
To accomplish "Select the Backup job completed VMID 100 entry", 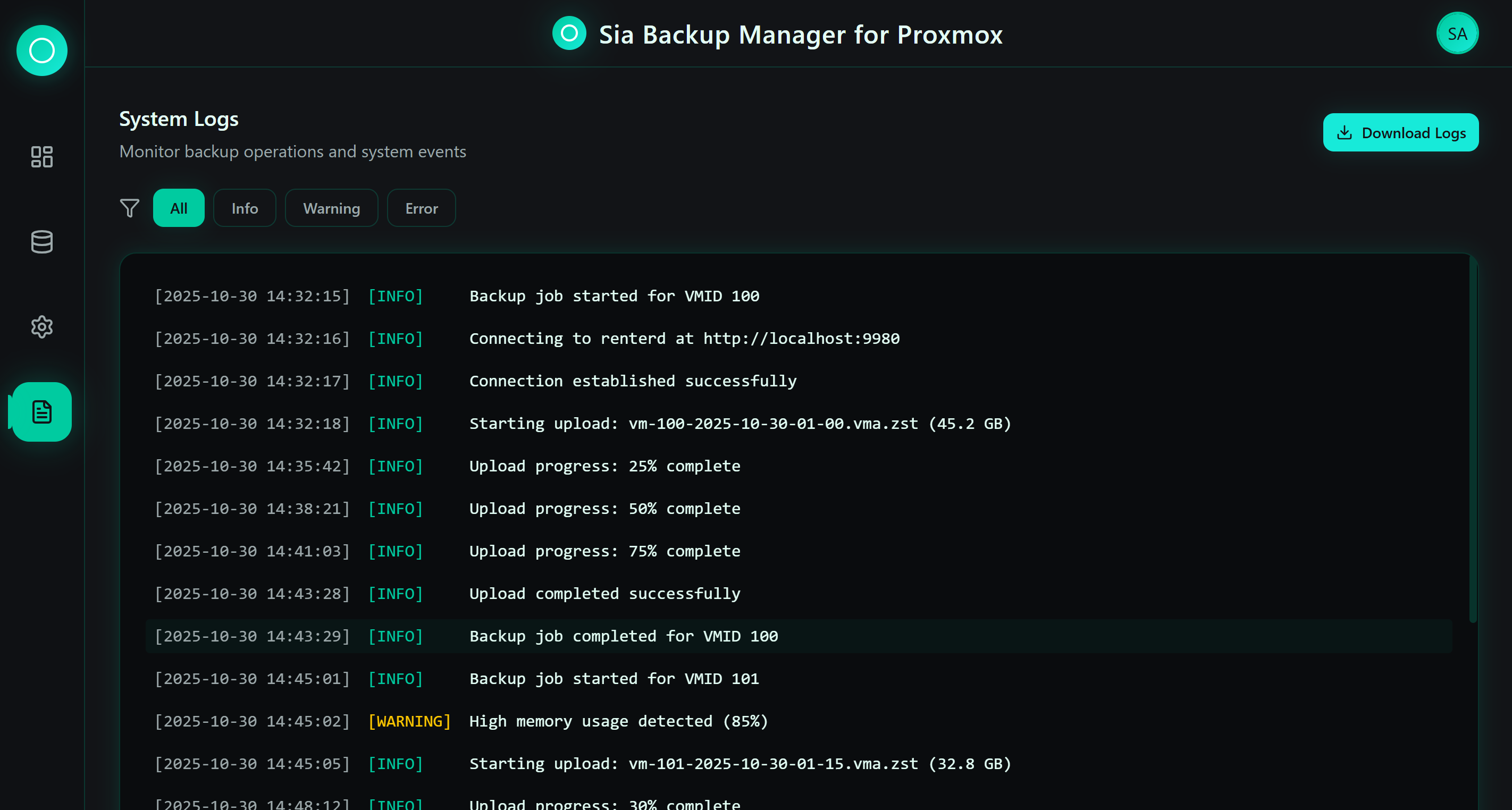I will tap(623, 636).
